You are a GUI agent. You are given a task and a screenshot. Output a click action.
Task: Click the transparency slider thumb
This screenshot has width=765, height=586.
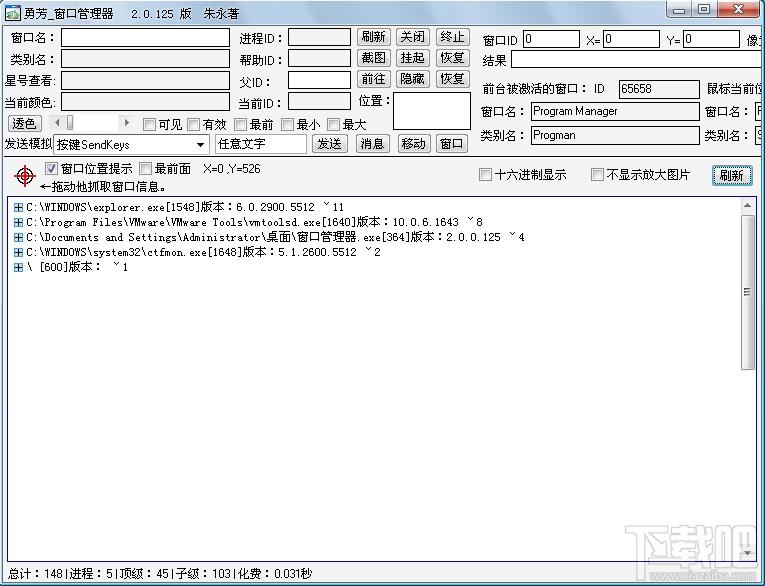pyautogui.click(x=70, y=122)
